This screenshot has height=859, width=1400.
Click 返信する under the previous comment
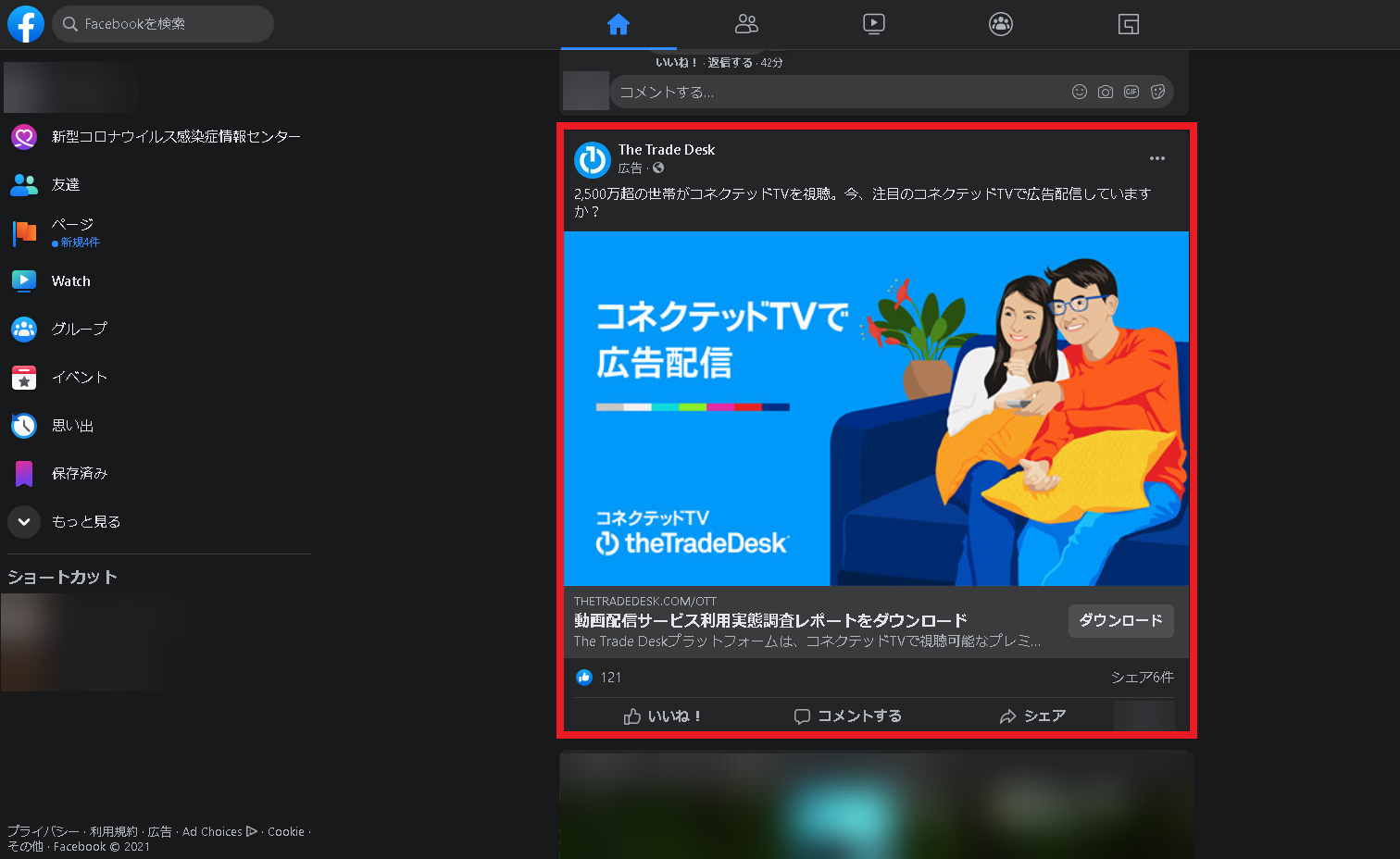(730, 63)
